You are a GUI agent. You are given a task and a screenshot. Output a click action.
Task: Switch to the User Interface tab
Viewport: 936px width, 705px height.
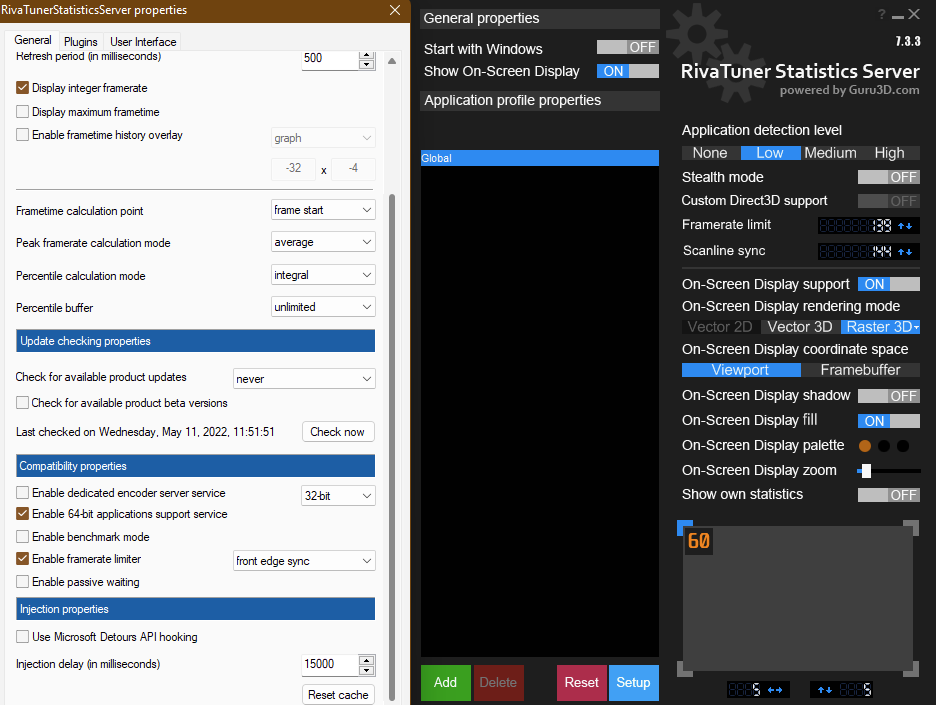tap(143, 42)
